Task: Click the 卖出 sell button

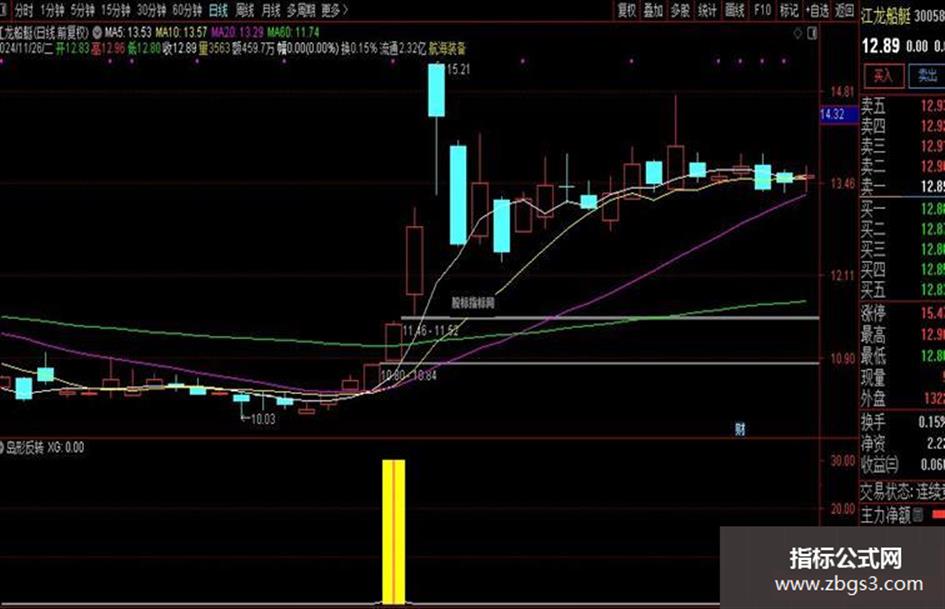Action: coord(927,76)
